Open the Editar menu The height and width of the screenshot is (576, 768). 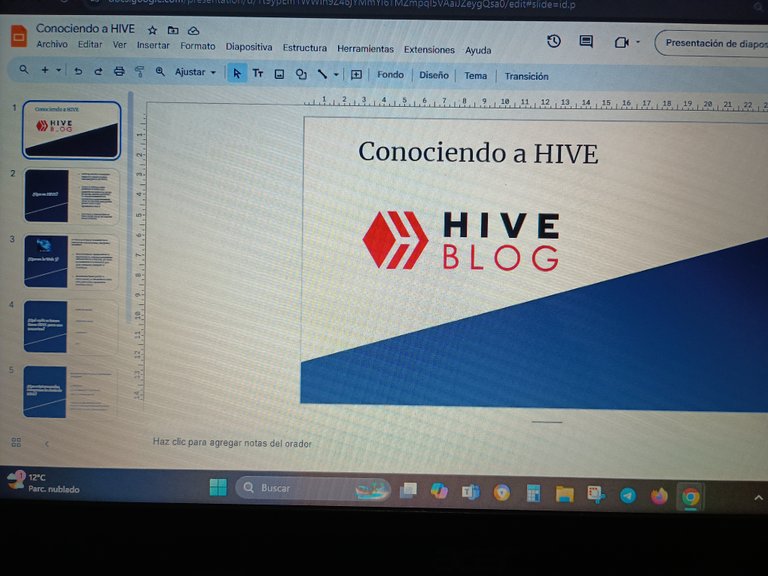coord(90,45)
